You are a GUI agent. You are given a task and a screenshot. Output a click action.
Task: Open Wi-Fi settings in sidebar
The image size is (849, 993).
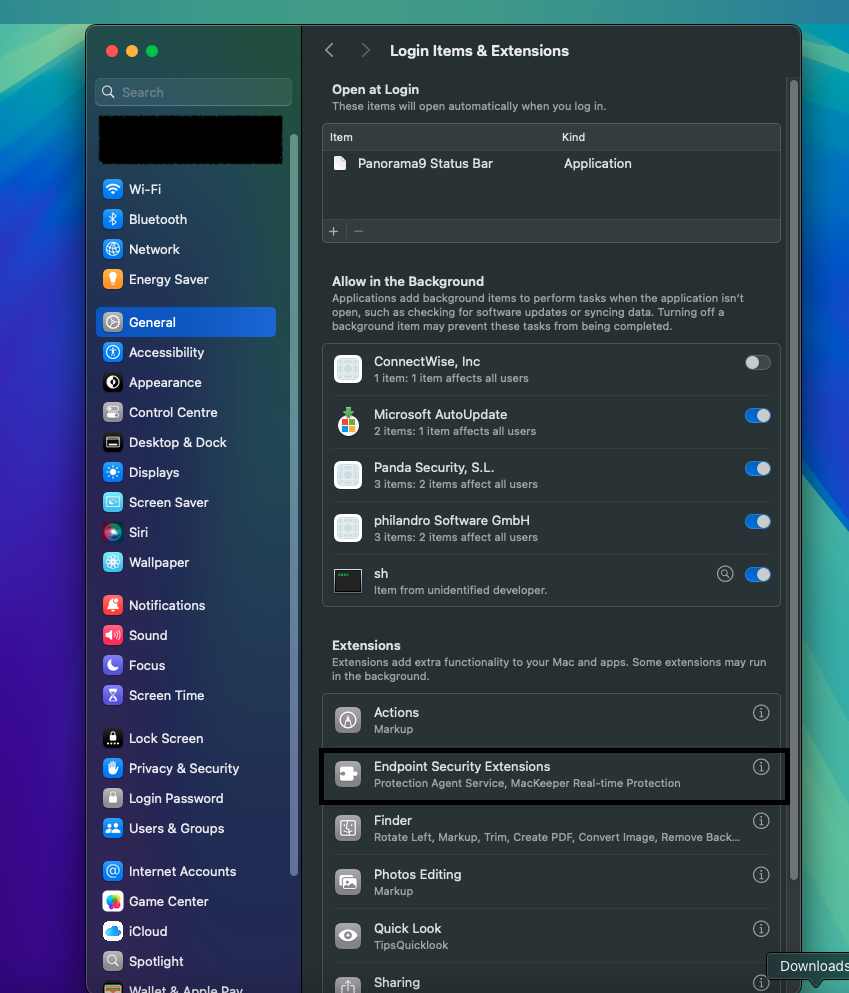[186, 189]
